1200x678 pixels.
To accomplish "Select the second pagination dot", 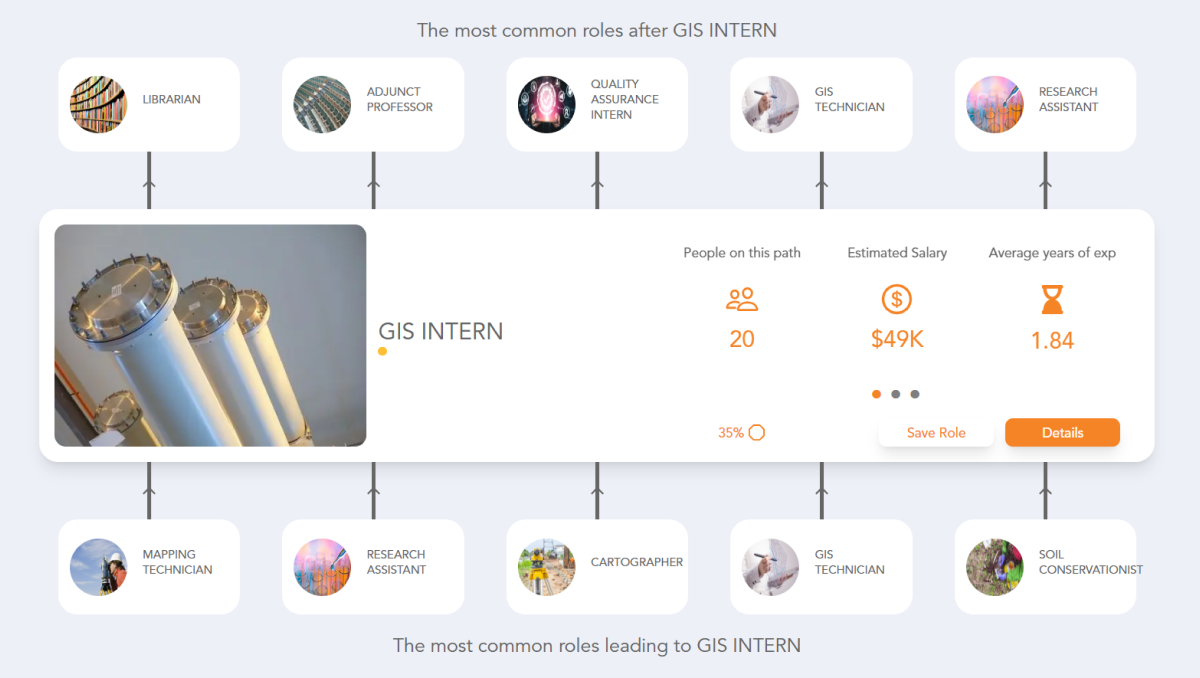I will [x=896, y=394].
